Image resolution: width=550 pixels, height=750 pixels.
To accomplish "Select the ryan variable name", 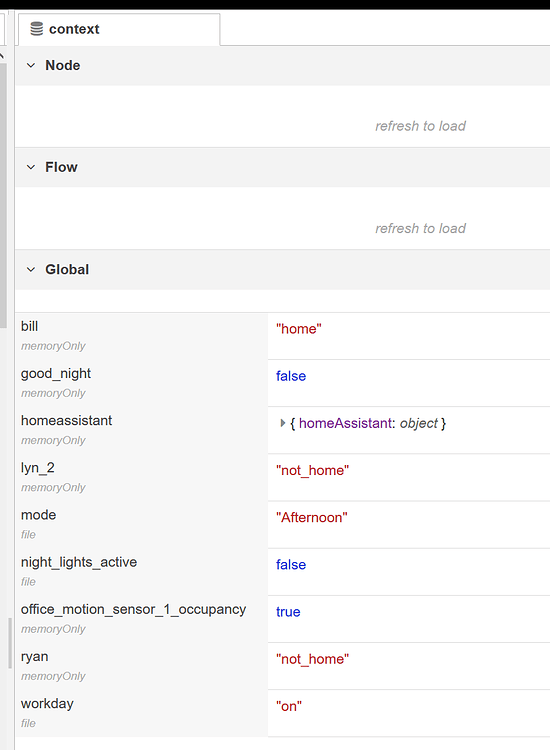I will 34,657.
